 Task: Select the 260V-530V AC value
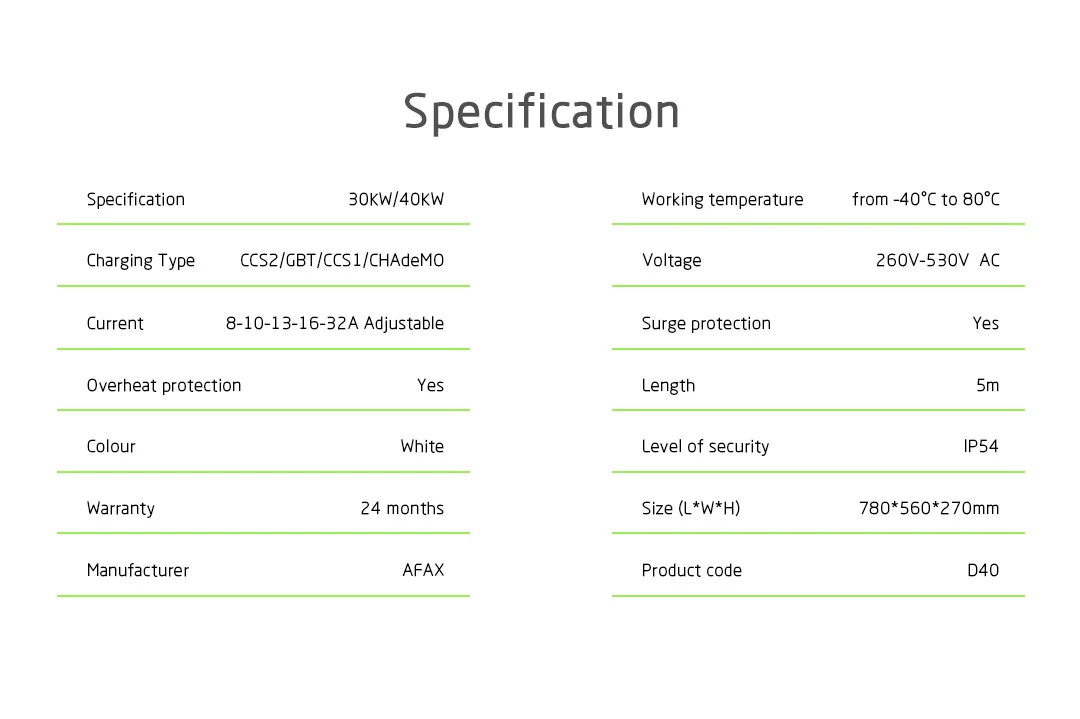point(937,261)
